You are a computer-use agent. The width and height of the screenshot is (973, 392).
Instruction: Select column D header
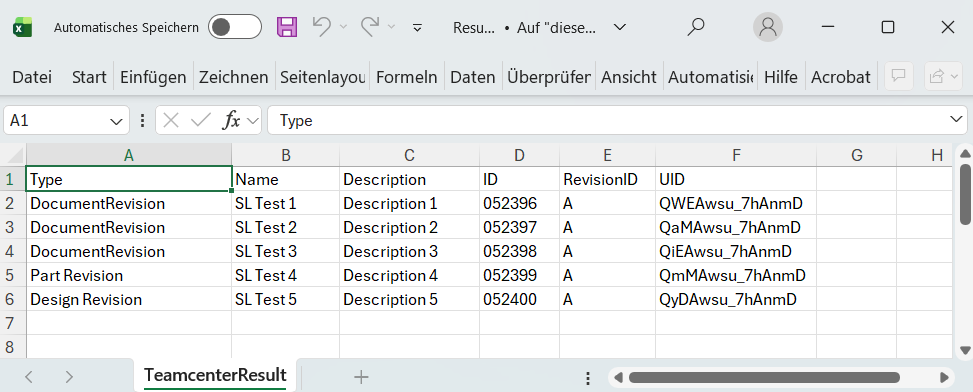coord(519,155)
